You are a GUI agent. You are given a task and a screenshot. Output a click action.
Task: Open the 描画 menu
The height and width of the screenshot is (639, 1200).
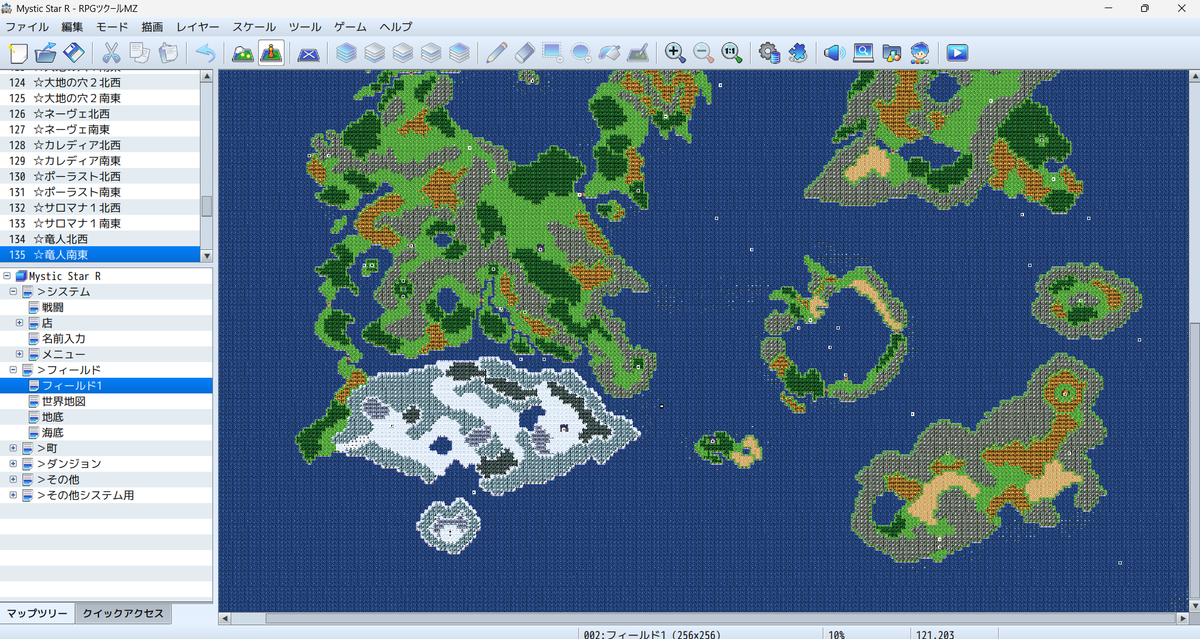(153, 27)
